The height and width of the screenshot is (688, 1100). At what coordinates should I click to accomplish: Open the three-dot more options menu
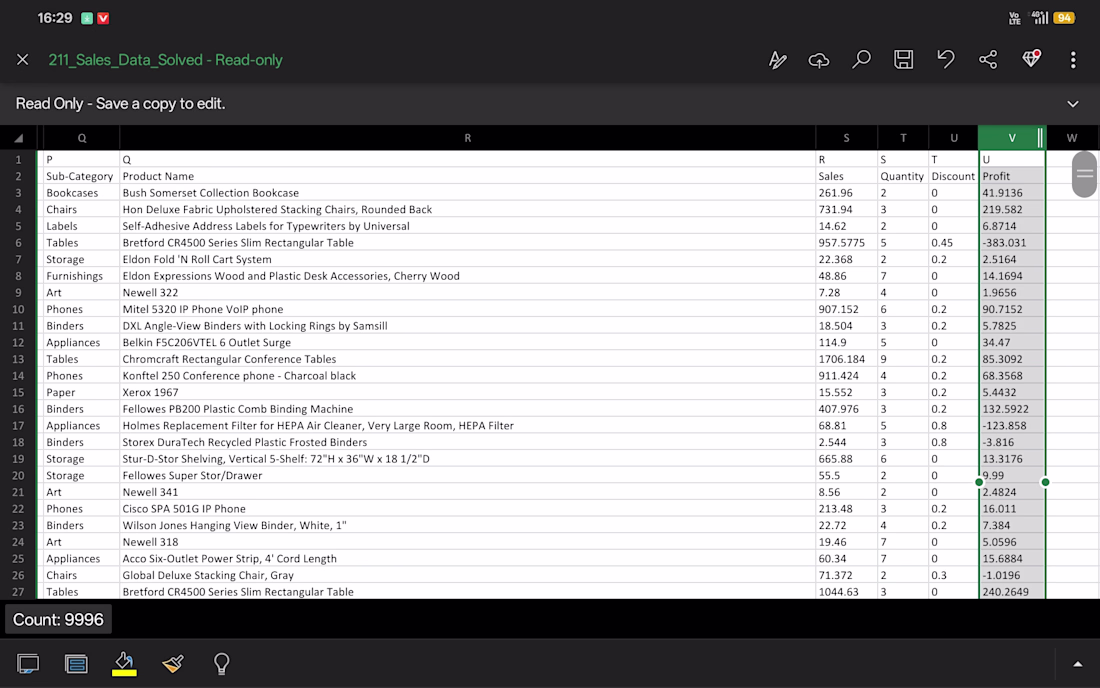point(1073,60)
